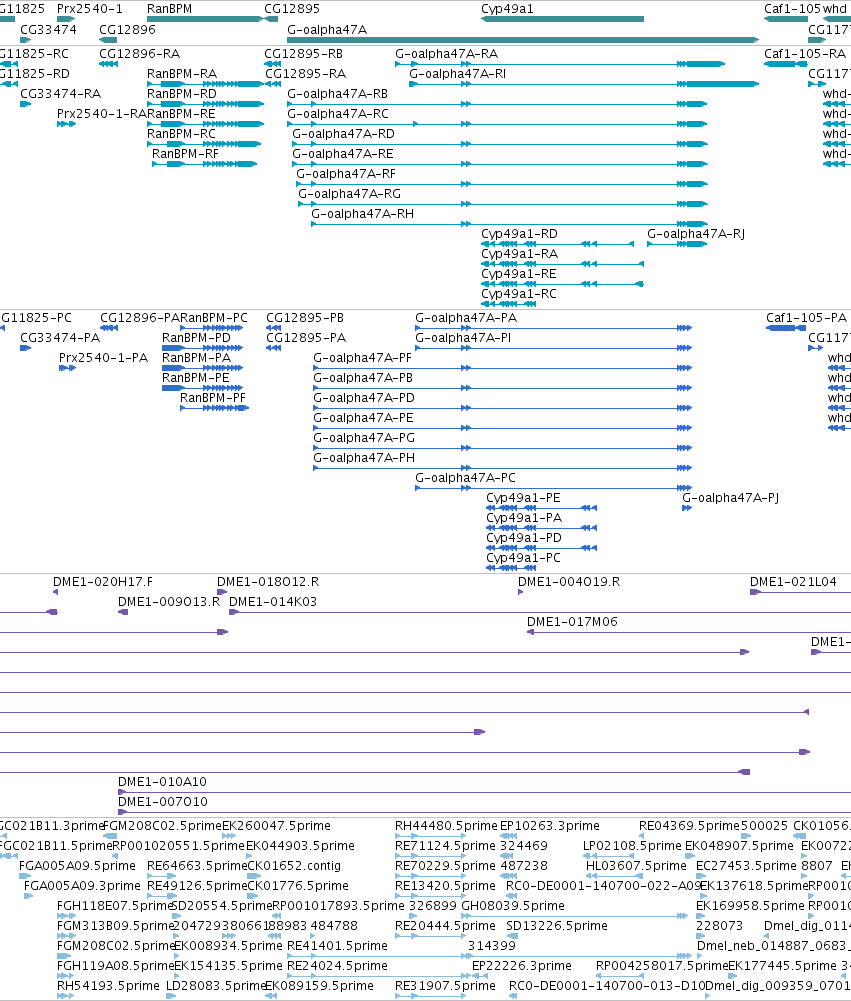
Task: Click the G-oalpha47A gene label
Action: coord(327,30)
